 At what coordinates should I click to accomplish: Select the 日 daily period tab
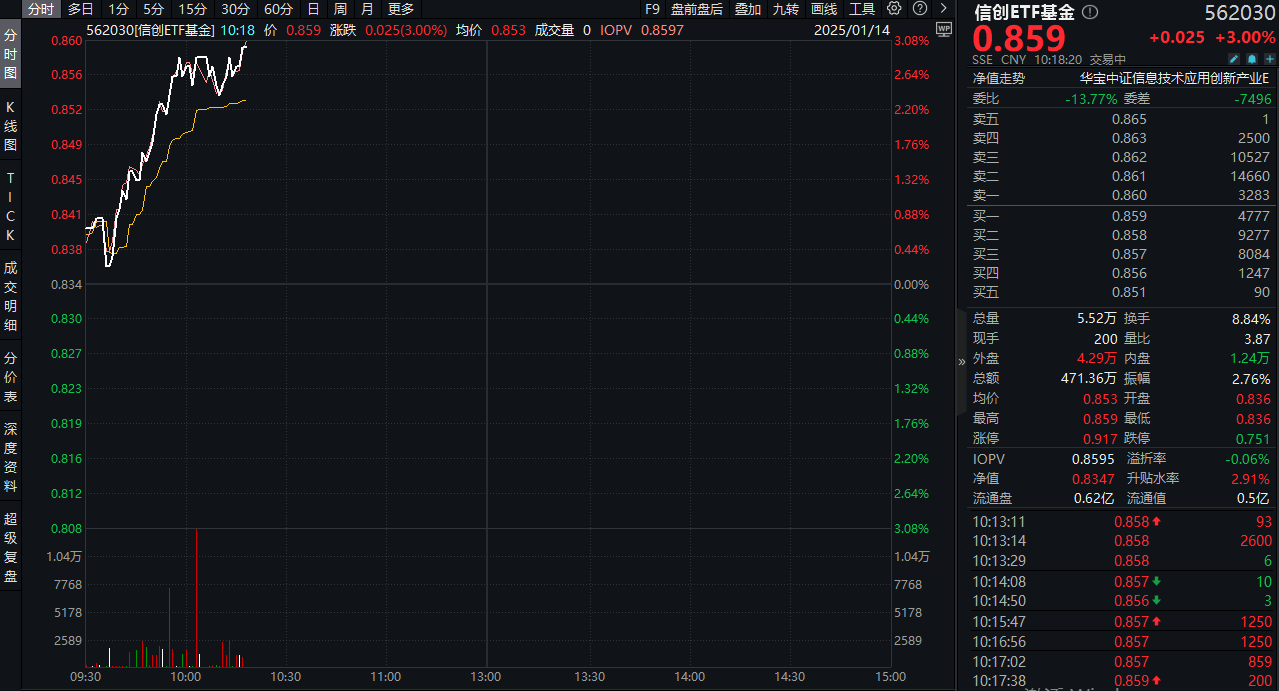click(x=313, y=9)
